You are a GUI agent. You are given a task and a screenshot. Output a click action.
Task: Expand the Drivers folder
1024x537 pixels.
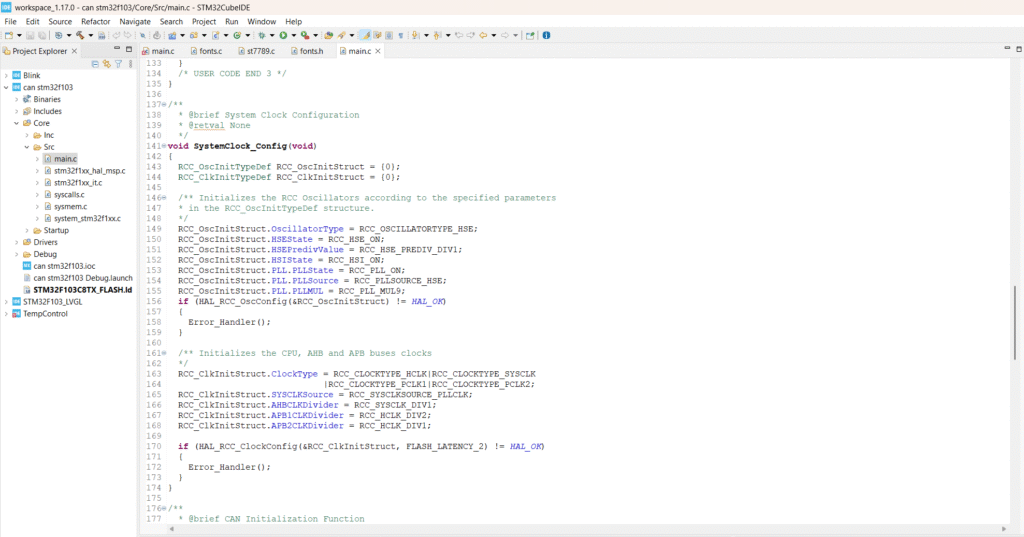click(16, 242)
